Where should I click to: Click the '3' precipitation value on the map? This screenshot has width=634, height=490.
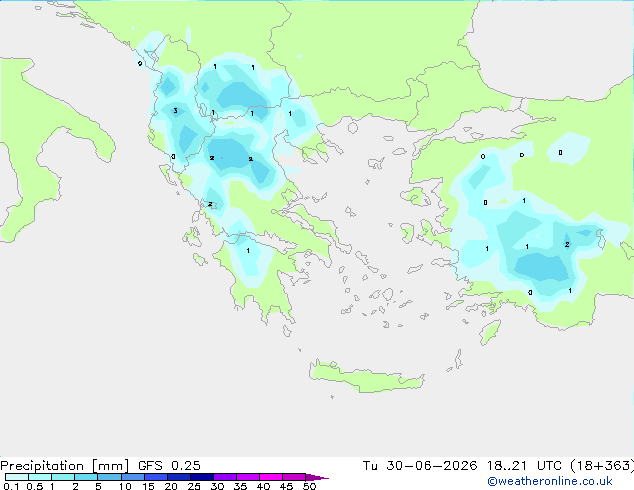click(175, 110)
